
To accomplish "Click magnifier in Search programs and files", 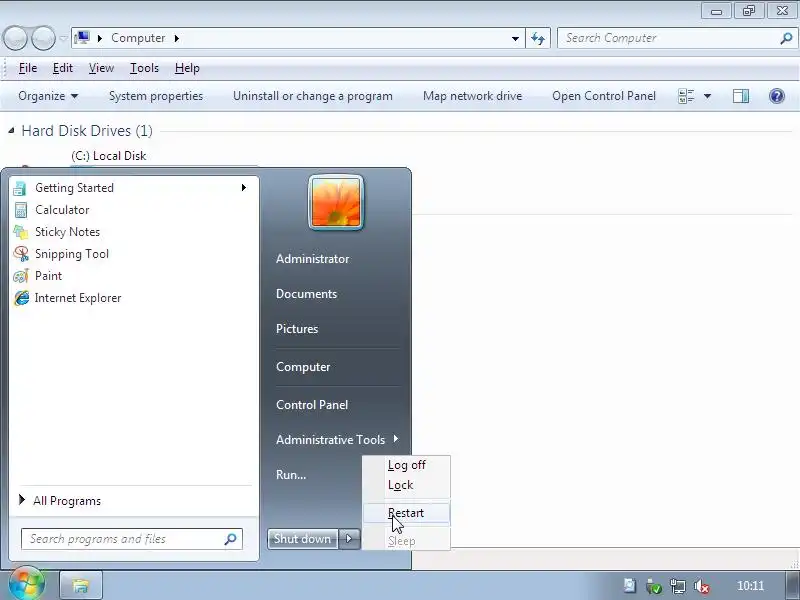I will click(x=231, y=539).
